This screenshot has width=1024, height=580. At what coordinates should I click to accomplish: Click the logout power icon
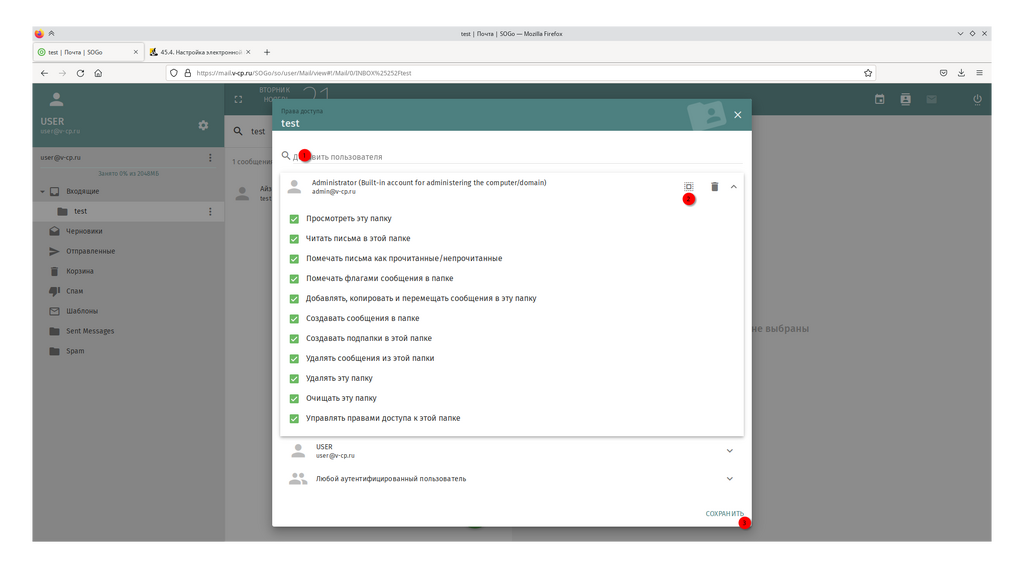point(977,99)
